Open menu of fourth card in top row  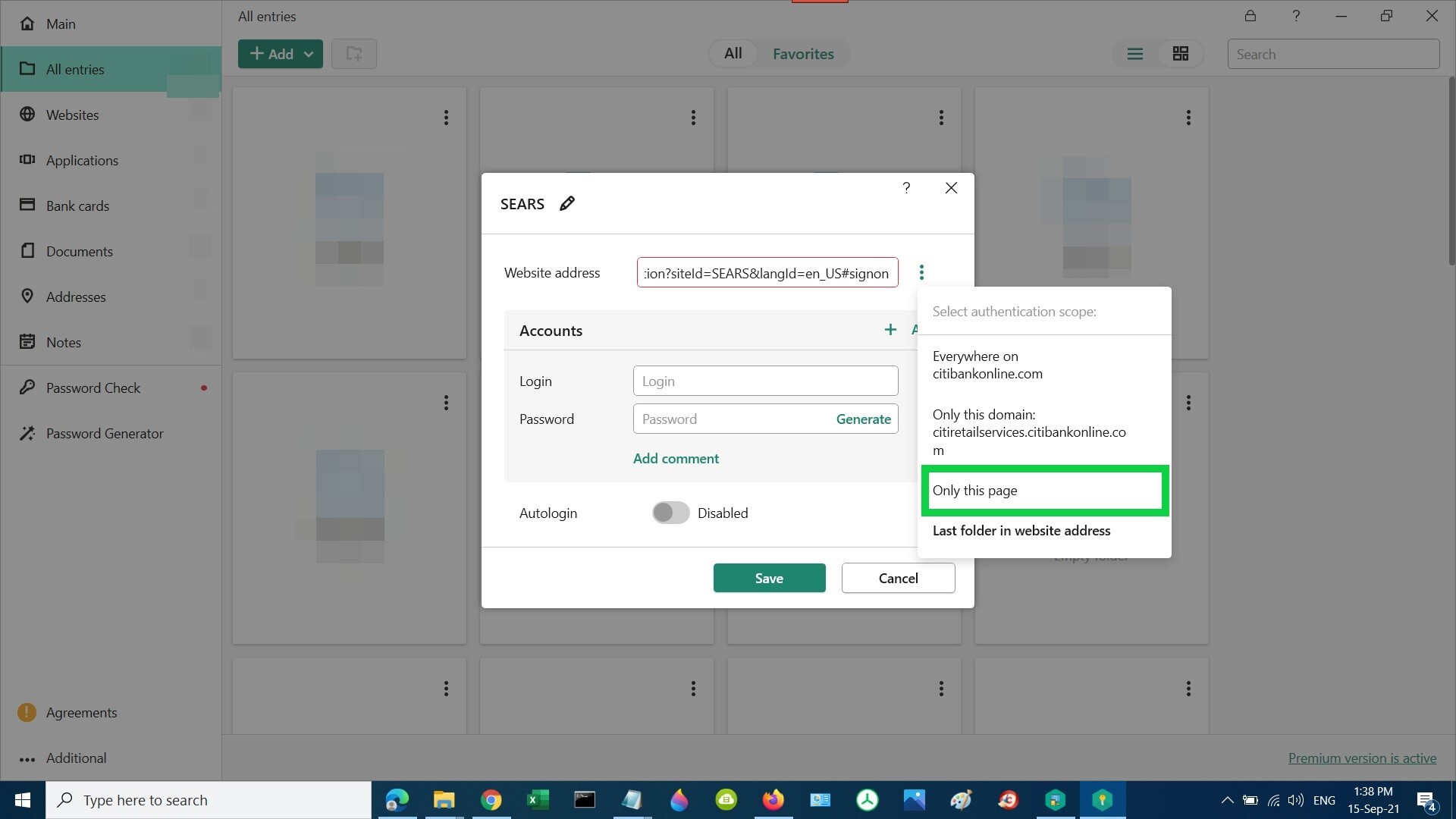pyautogui.click(x=1188, y=118)
